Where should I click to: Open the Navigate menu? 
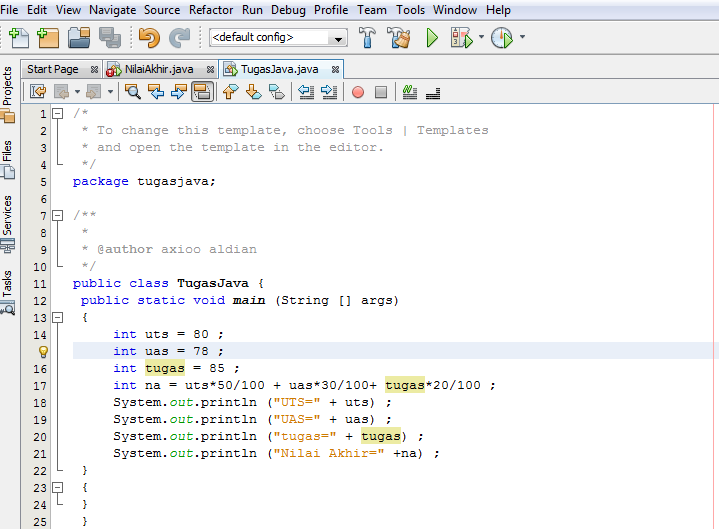click(112, 10)
